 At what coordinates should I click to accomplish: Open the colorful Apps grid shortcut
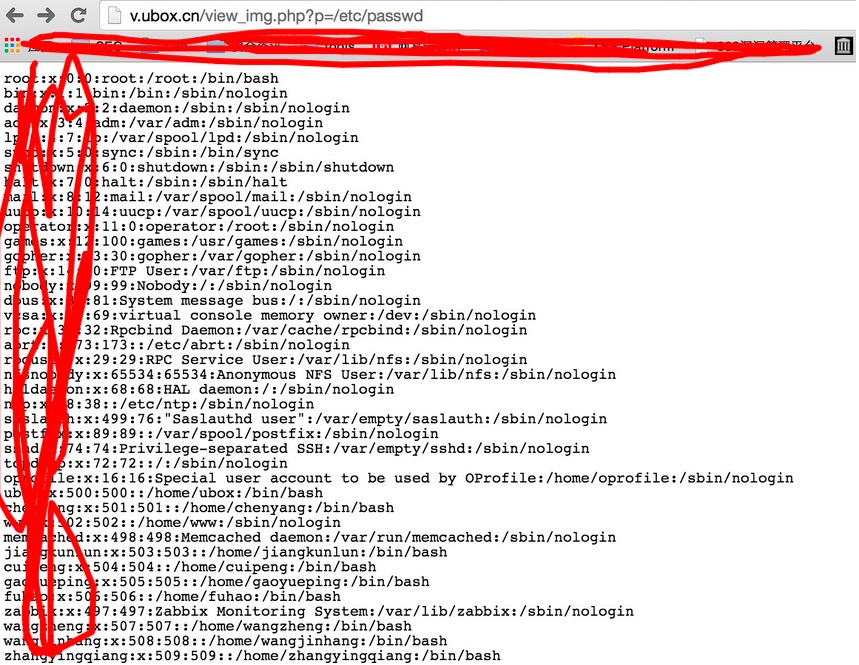pos(12,45)
